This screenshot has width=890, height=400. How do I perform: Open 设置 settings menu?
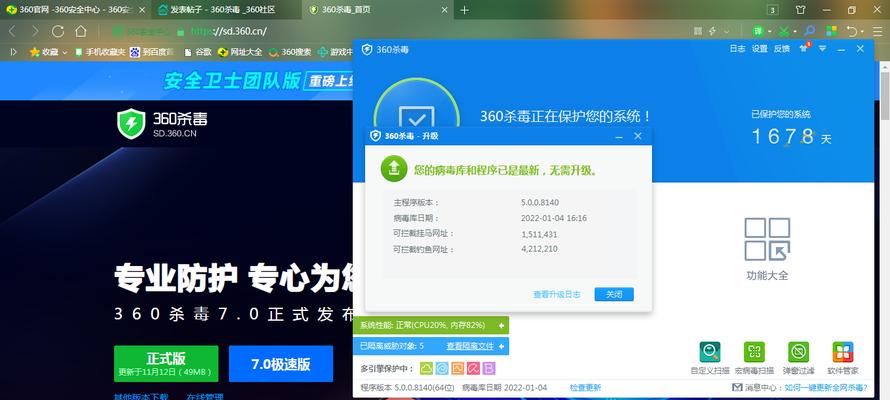coord(759,49)
